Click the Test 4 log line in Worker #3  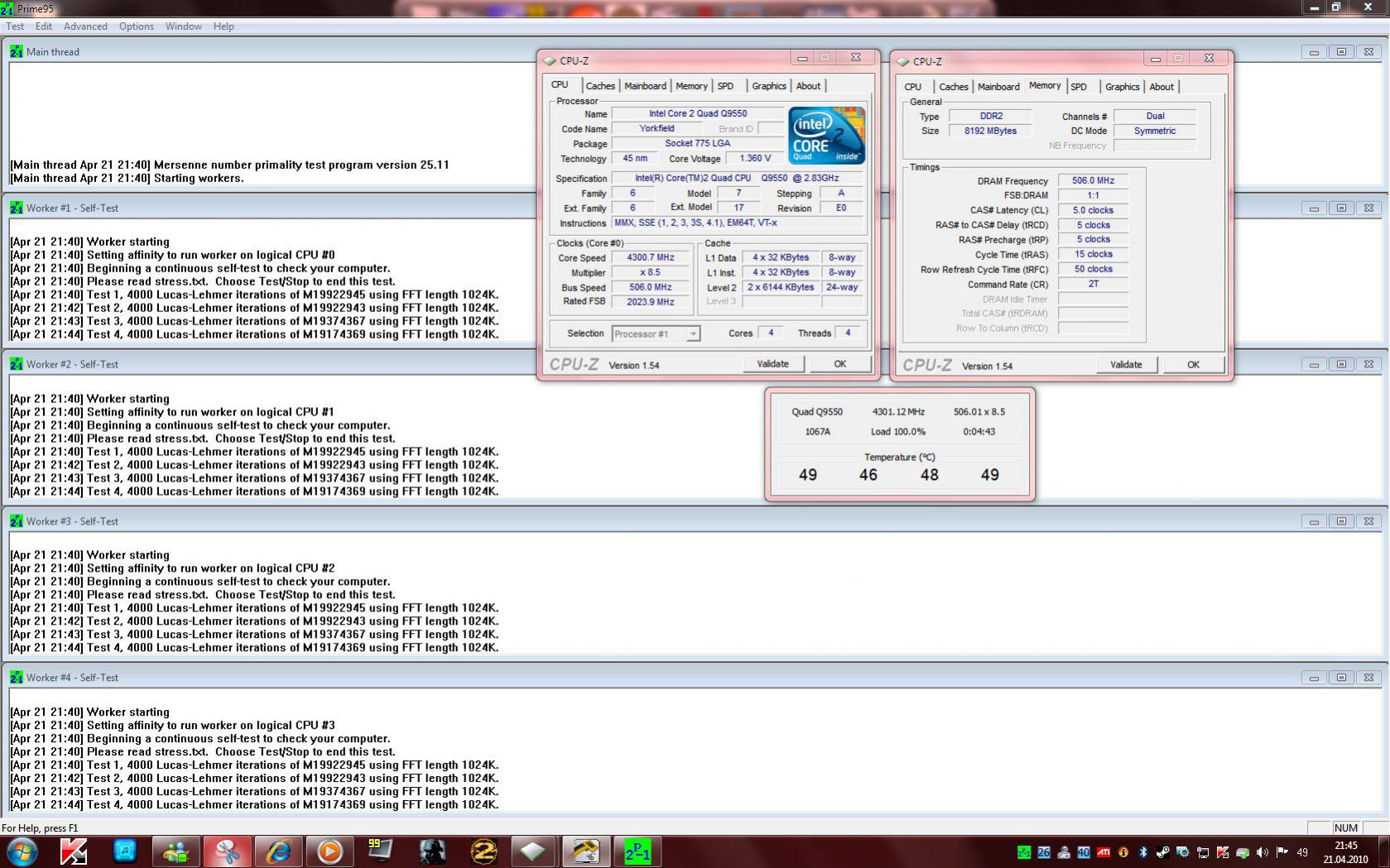tap(254, 648)
